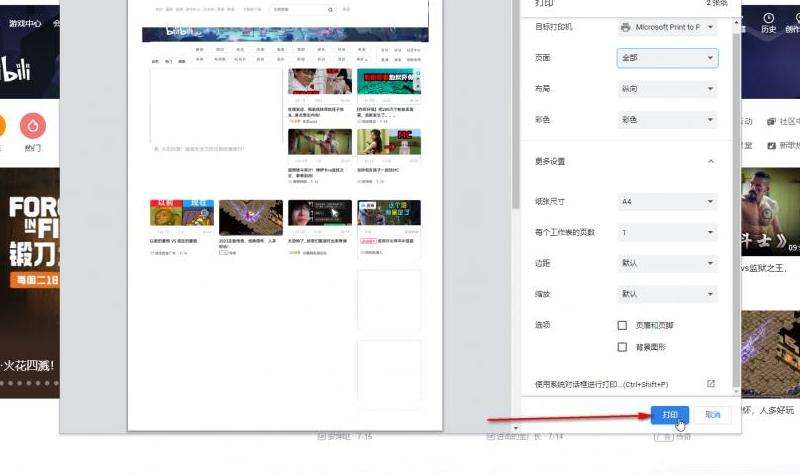This screenshot has width=800, height=474.
Task: Open the 缩放 scale dropdown
Action: (x=667, y=294)
